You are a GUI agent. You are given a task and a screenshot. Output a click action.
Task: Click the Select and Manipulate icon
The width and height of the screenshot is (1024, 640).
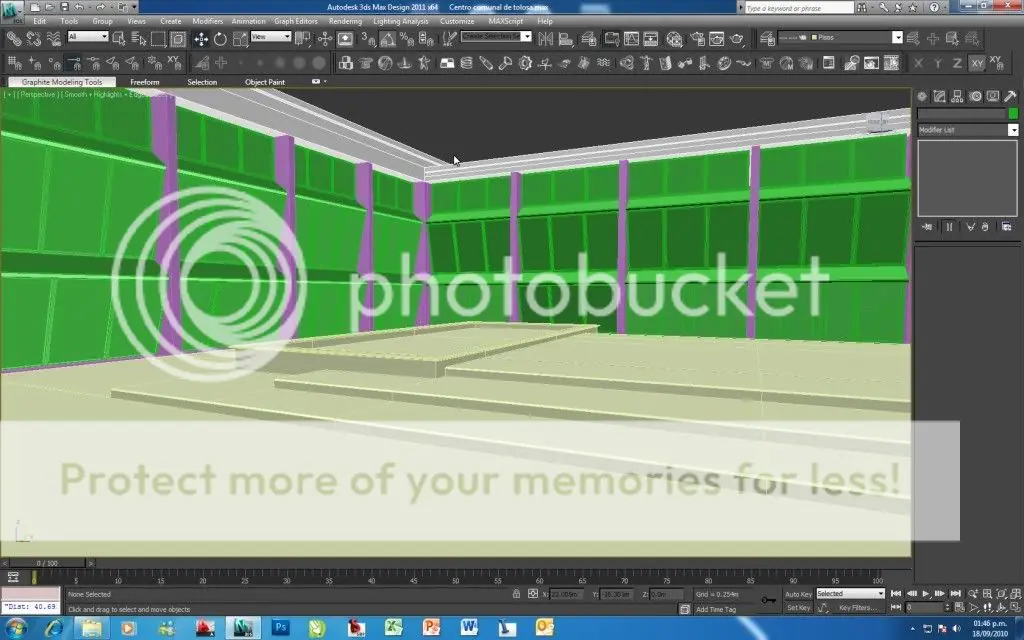(x=325, y=39)
